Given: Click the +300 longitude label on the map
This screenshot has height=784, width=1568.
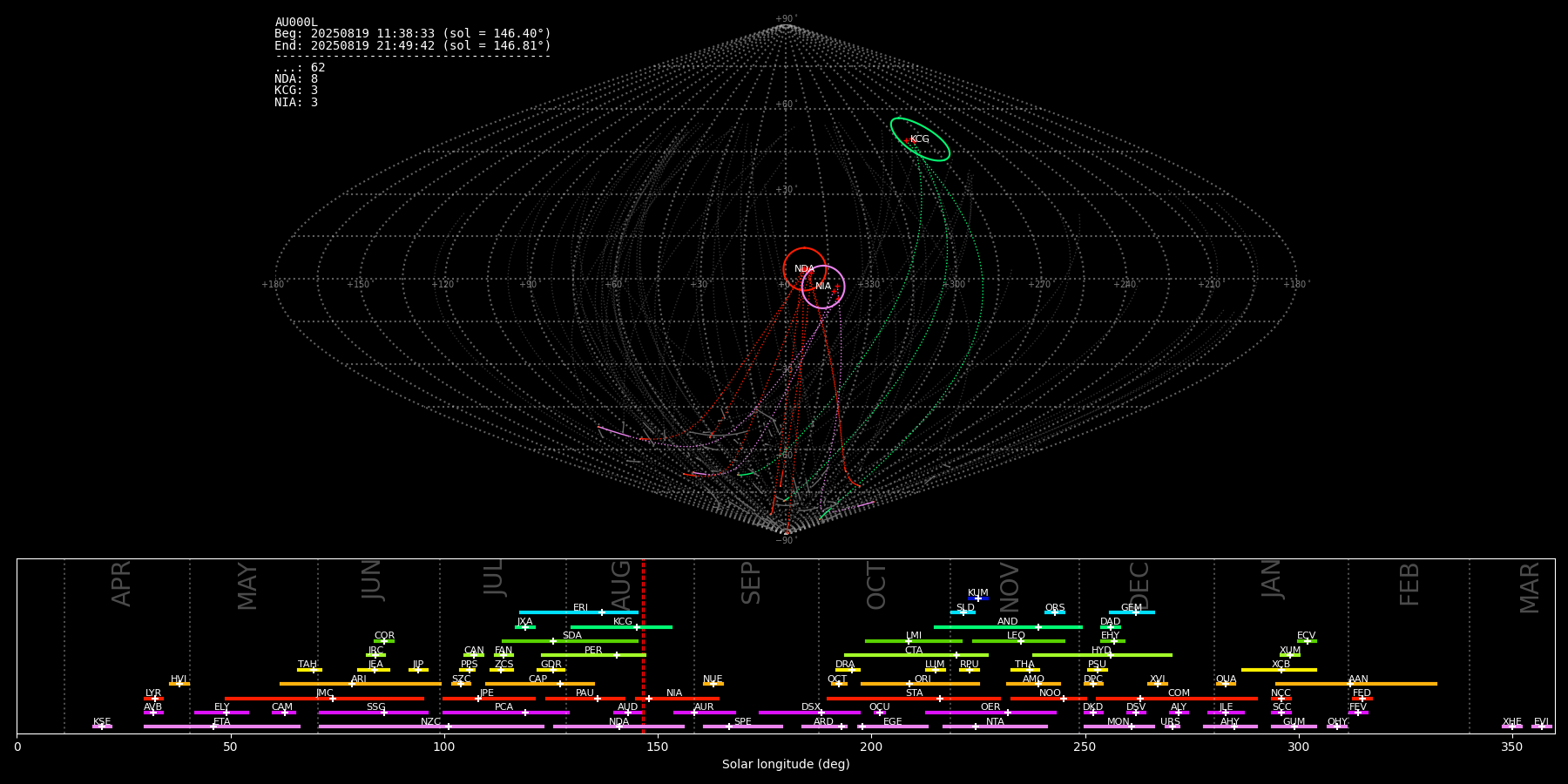Looking at the screenshot, I should pyautogui.click(x=954, y=285).
